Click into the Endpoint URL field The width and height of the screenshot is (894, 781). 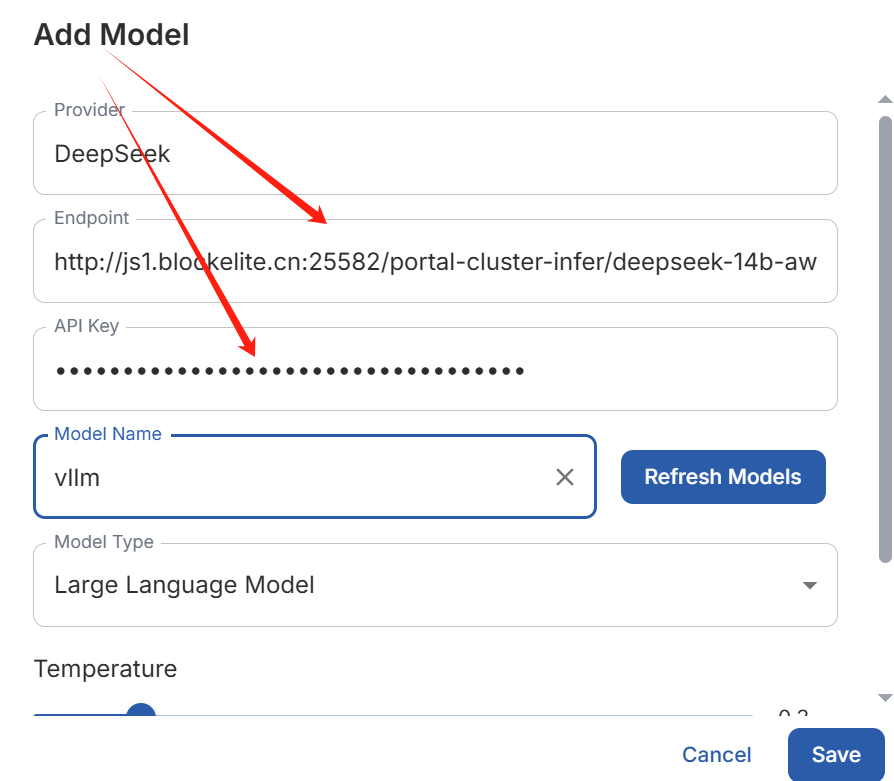[x=435, y=262]
